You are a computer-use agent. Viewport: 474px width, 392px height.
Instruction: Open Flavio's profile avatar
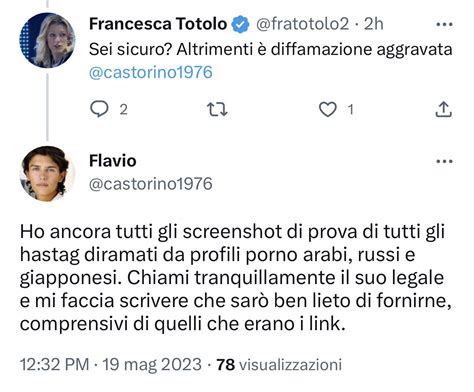[47, 174]
